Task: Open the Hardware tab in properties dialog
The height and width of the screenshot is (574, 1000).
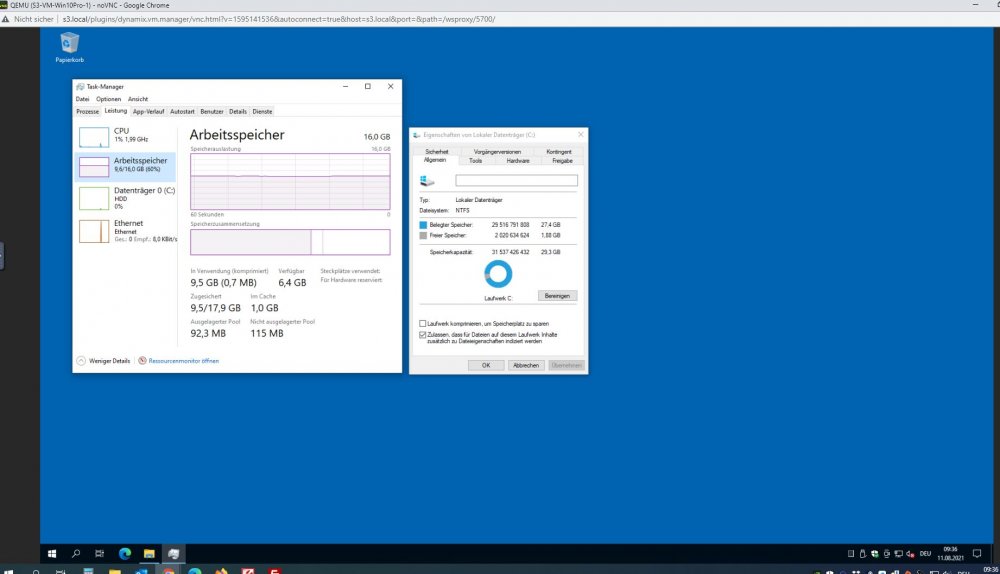Action: point(518,161)
